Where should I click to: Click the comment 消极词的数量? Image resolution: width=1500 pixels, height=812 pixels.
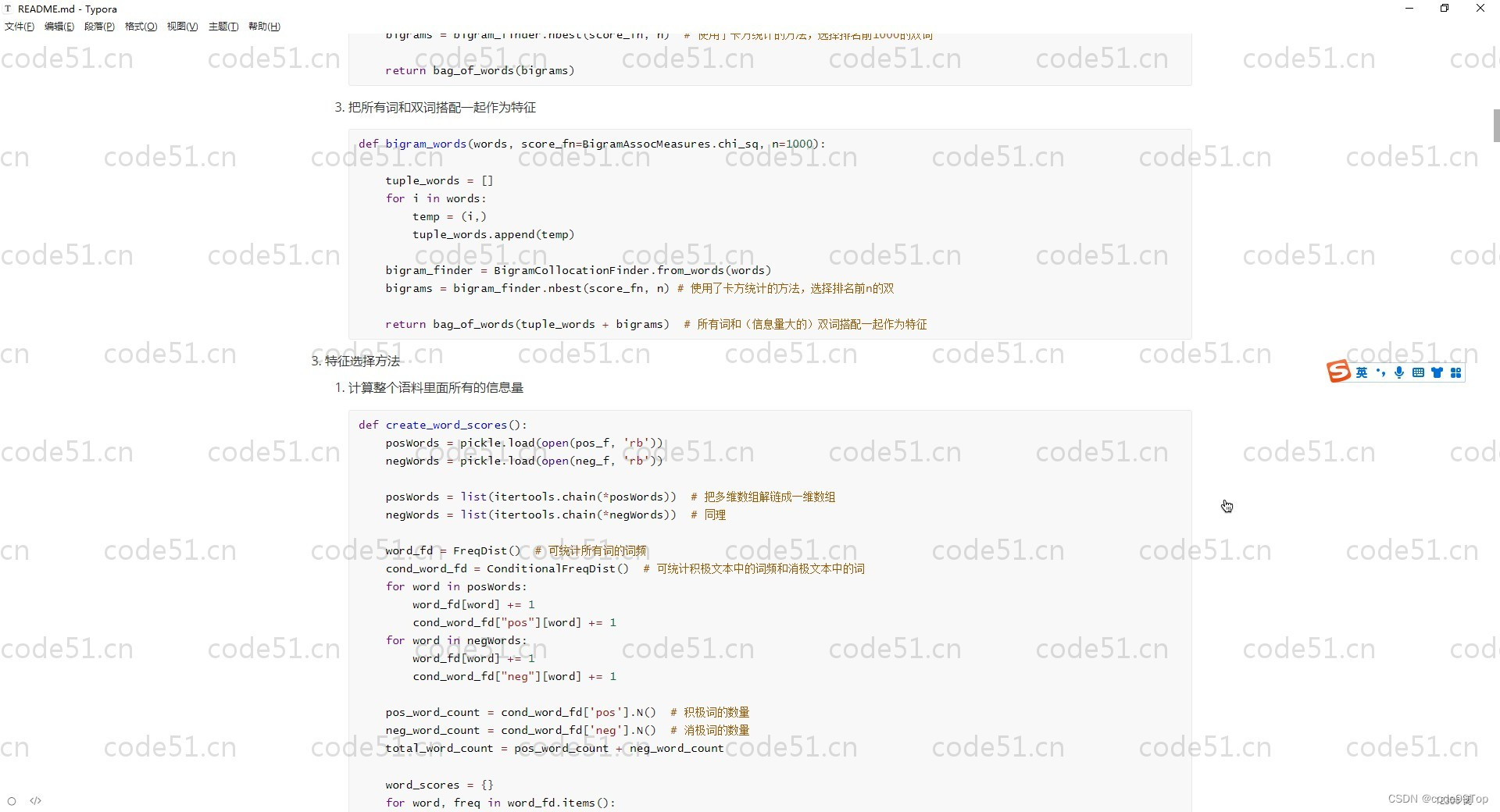click(x=716, y=730)
